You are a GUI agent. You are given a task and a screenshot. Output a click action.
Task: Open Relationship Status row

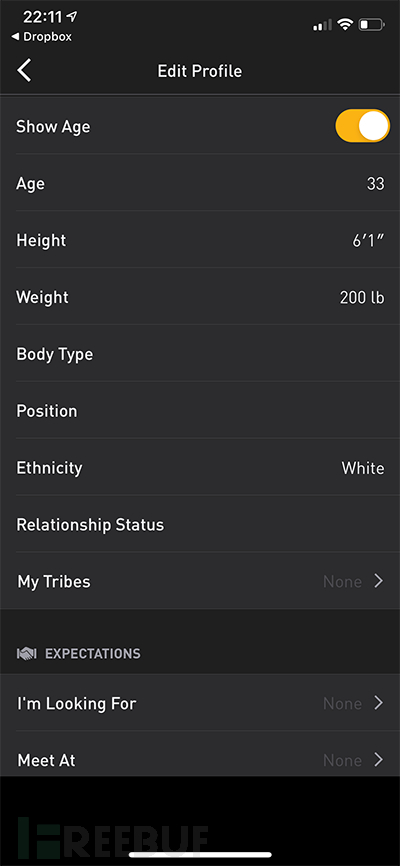(200, 525)
